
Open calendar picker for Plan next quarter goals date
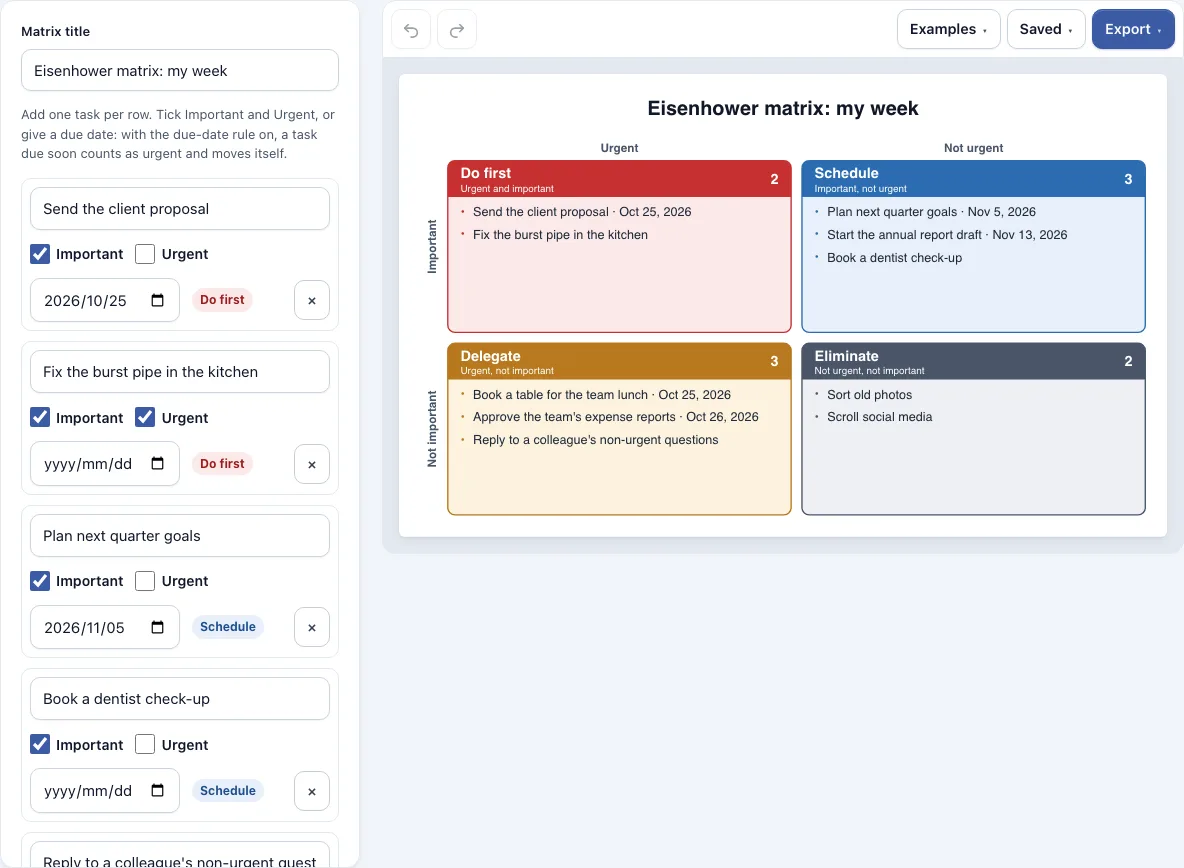pyautogui.click(x=157, y=627)
